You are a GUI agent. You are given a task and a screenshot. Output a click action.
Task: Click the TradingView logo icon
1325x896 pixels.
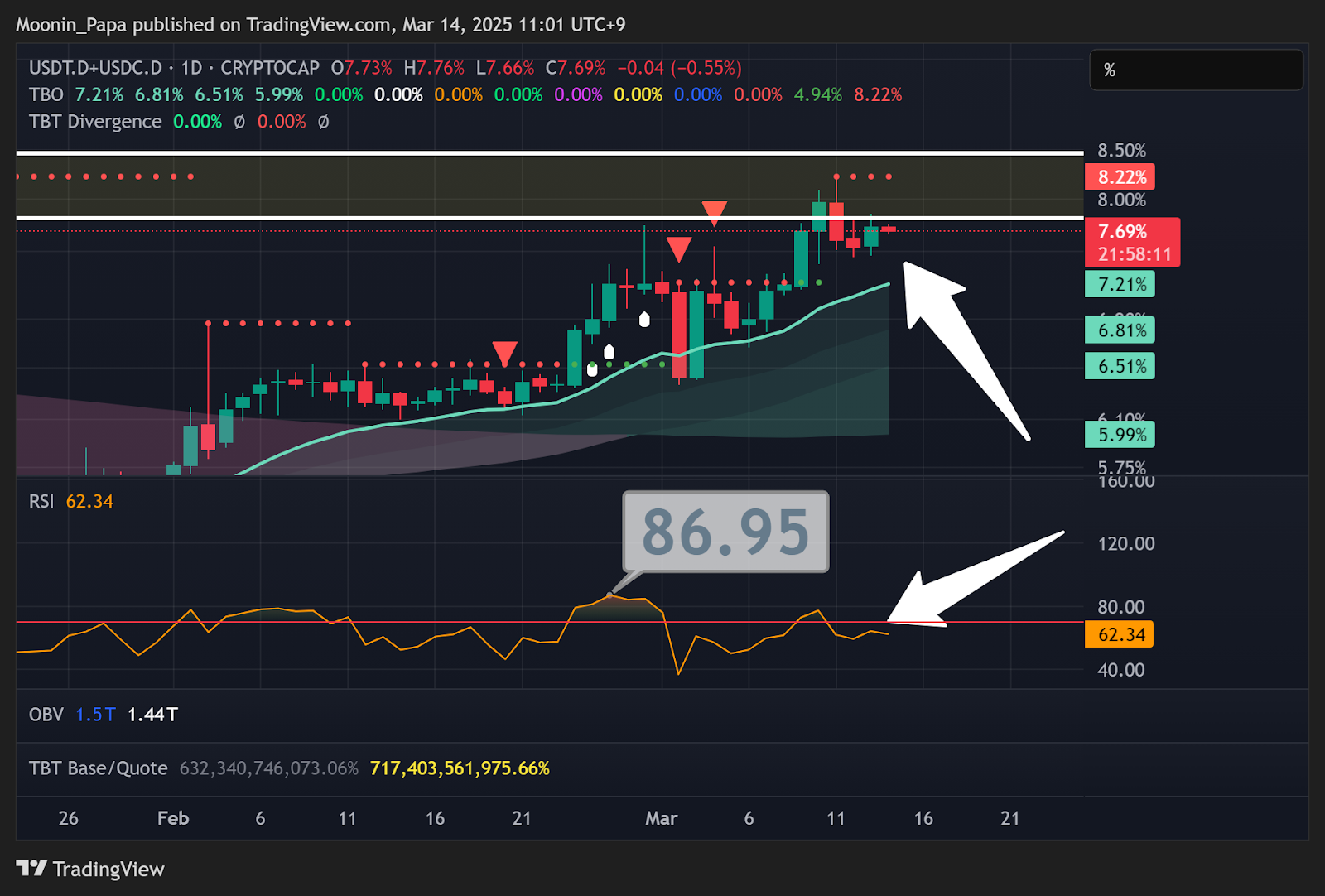coord(31,868)
